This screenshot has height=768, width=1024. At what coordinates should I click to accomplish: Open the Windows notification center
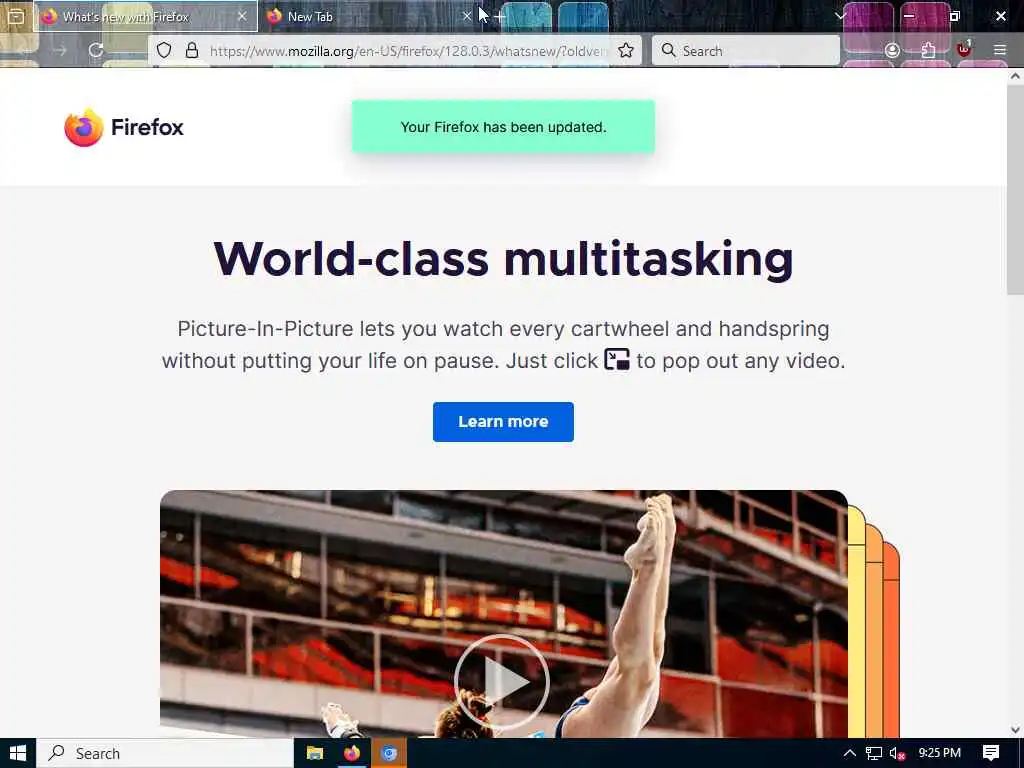pos(991,753)
